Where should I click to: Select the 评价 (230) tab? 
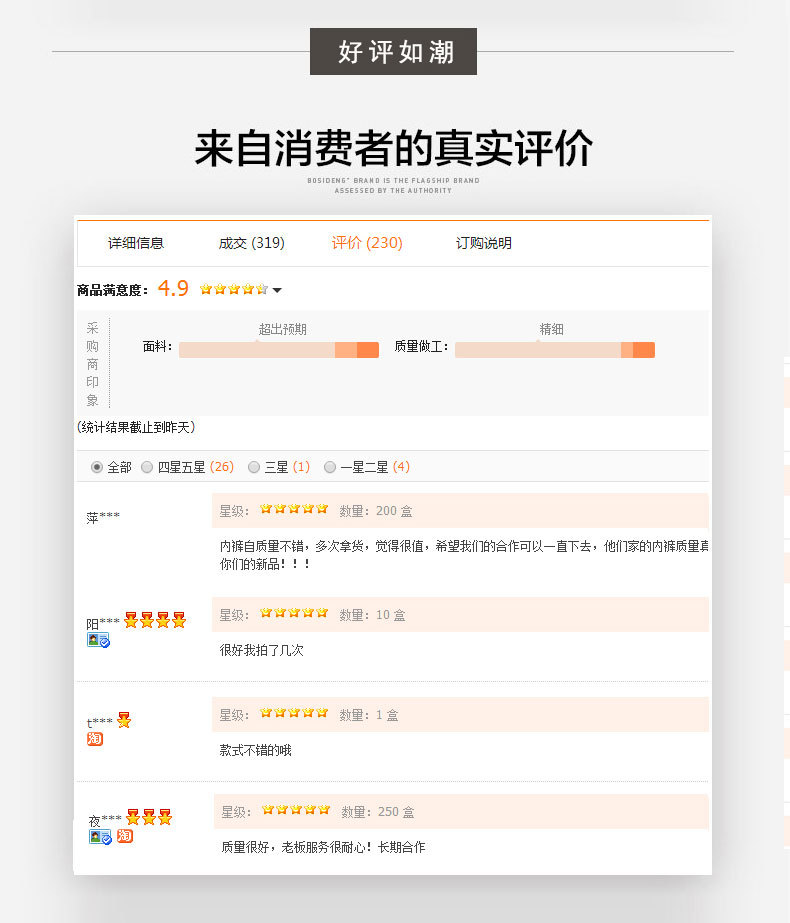(x=367, y=243)
